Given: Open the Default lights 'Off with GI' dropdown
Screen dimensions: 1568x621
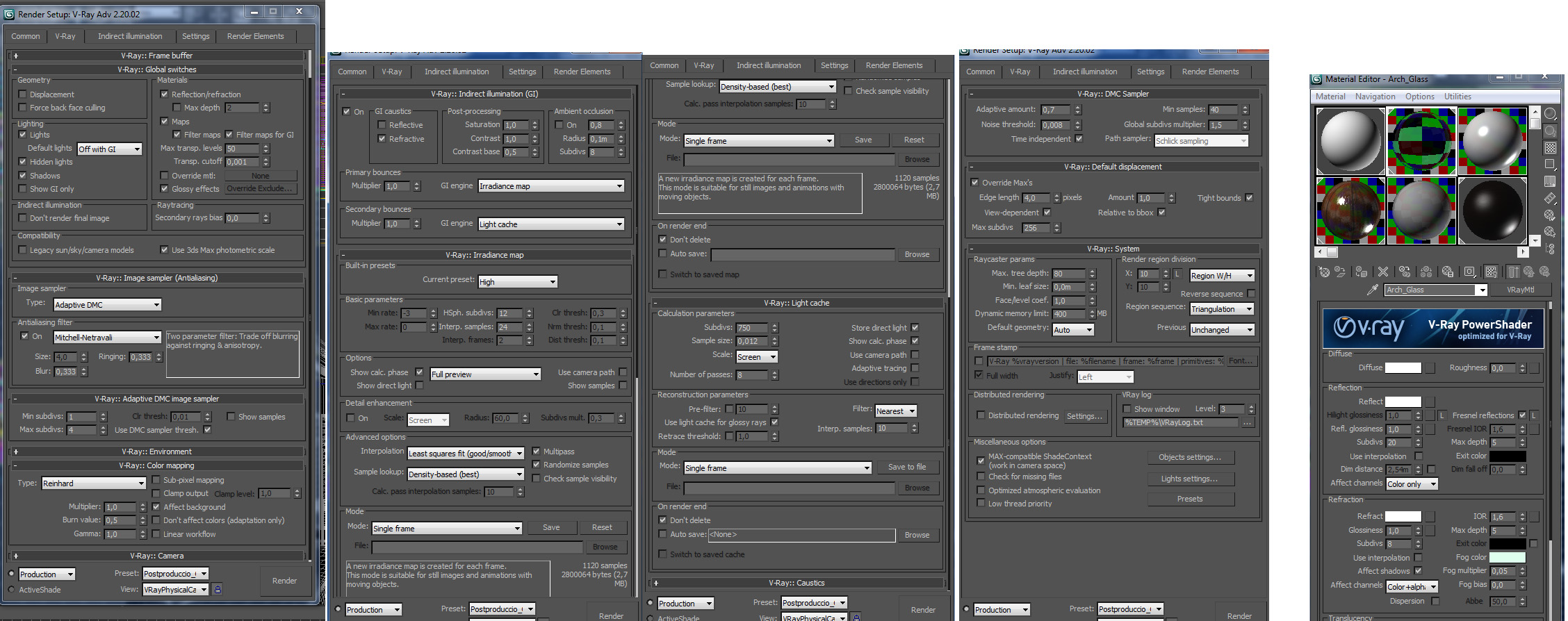Looking at the screenshot, I should (x=110, y=149).
